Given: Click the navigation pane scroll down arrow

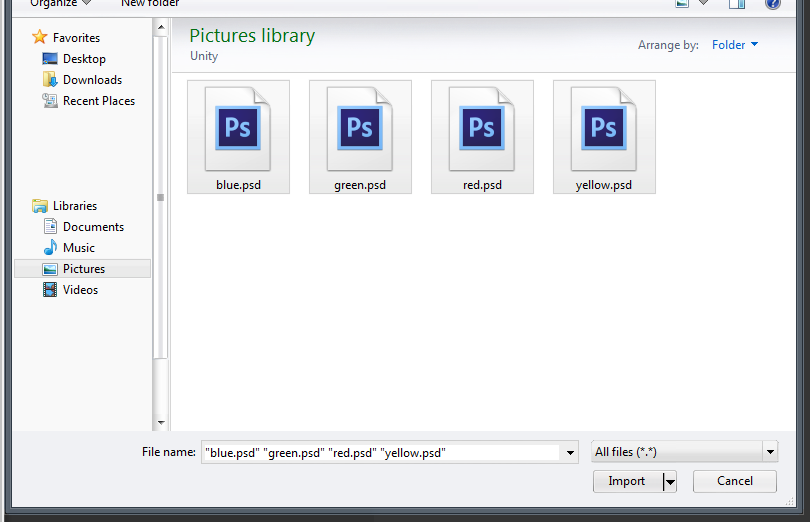Looking at the screenshot, I should (x=161, y=423).
